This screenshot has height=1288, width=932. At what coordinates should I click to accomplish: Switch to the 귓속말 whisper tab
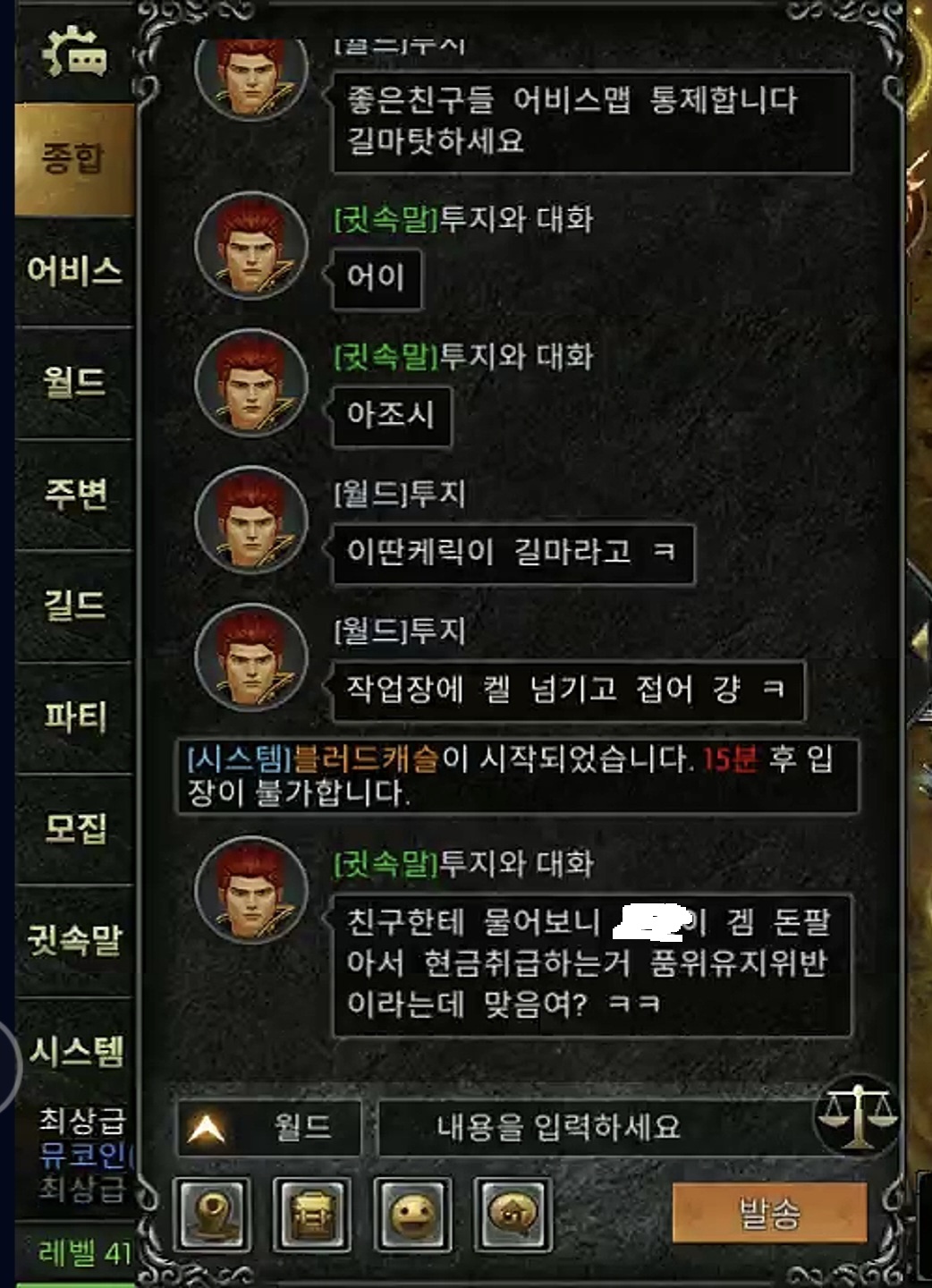point(74,940)
